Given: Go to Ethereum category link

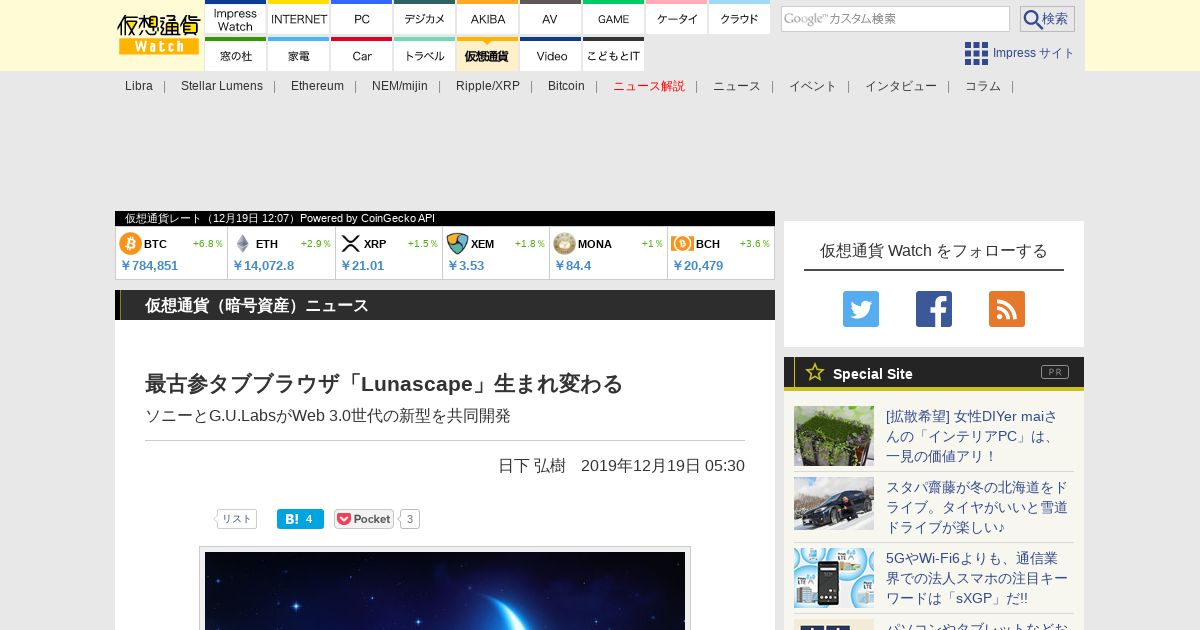Looking at the screenshot, I should click(x=317, y=86).
